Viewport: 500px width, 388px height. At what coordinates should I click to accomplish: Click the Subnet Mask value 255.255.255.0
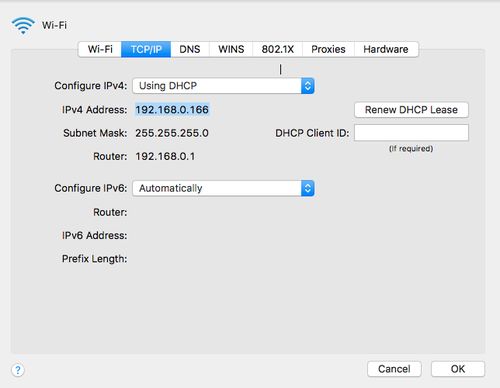[x=172, y=133]
